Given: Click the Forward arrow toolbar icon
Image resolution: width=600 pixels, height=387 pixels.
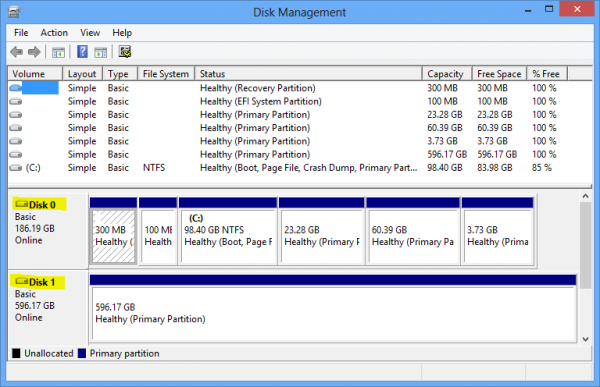Looking at the screenshot, I should [x=34, y=52].
